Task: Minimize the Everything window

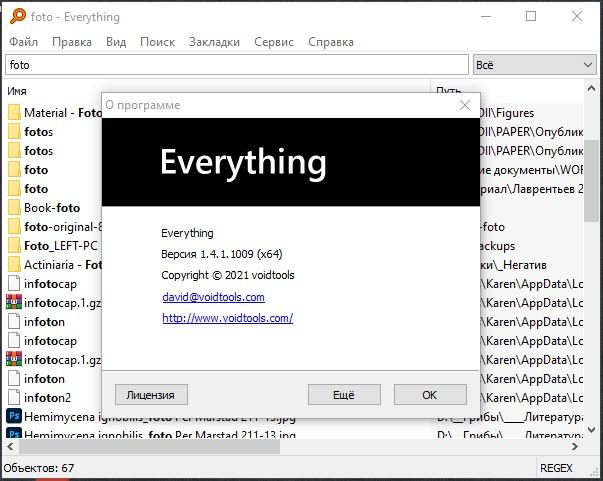Action: pyautogui.click(x=486, y=16)
